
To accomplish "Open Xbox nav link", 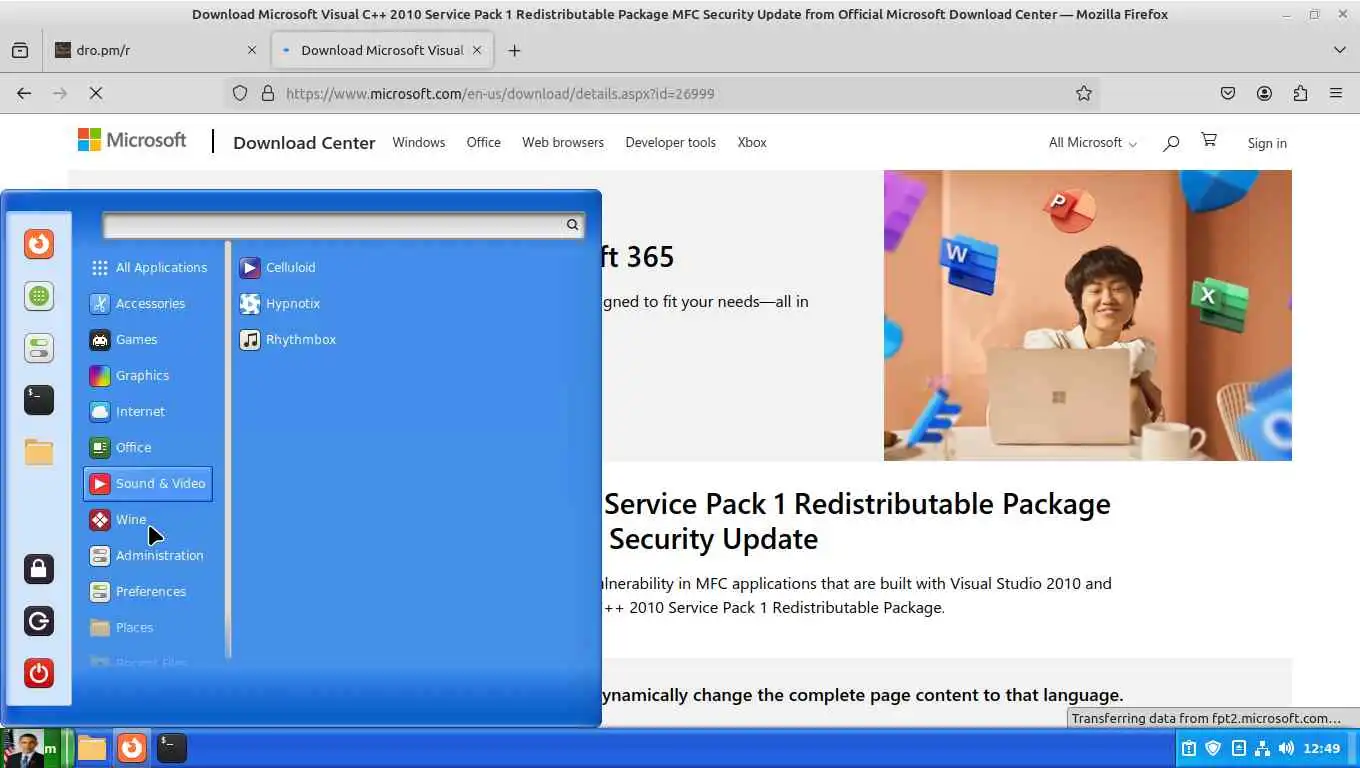I will click(x=752, y=142).
